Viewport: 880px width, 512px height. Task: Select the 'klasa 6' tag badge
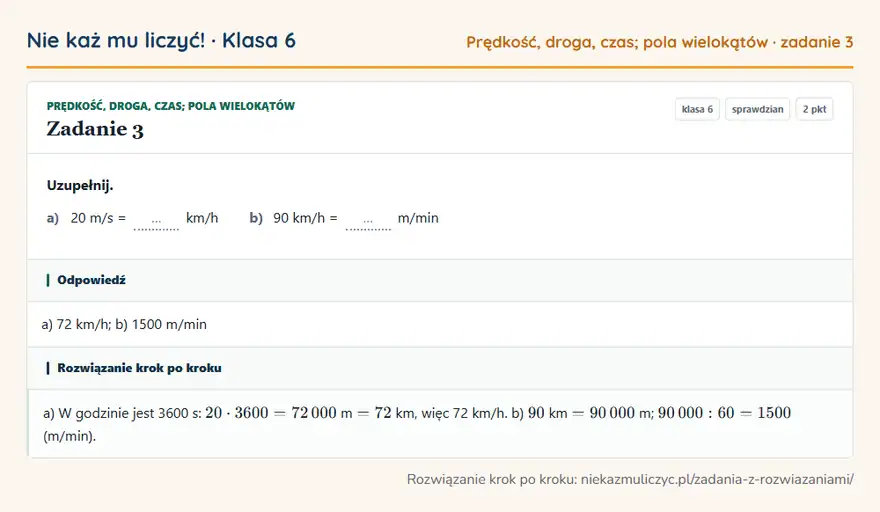(x=697, y=109)
